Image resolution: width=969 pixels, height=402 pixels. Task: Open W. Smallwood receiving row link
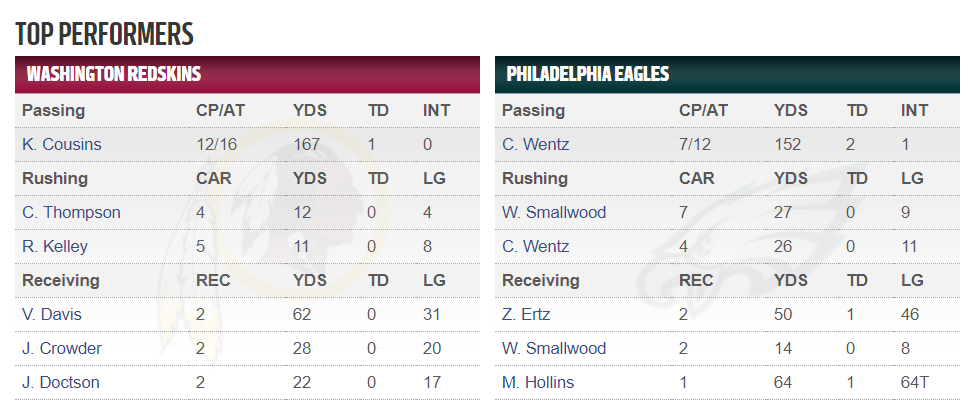tap(554, 349)
